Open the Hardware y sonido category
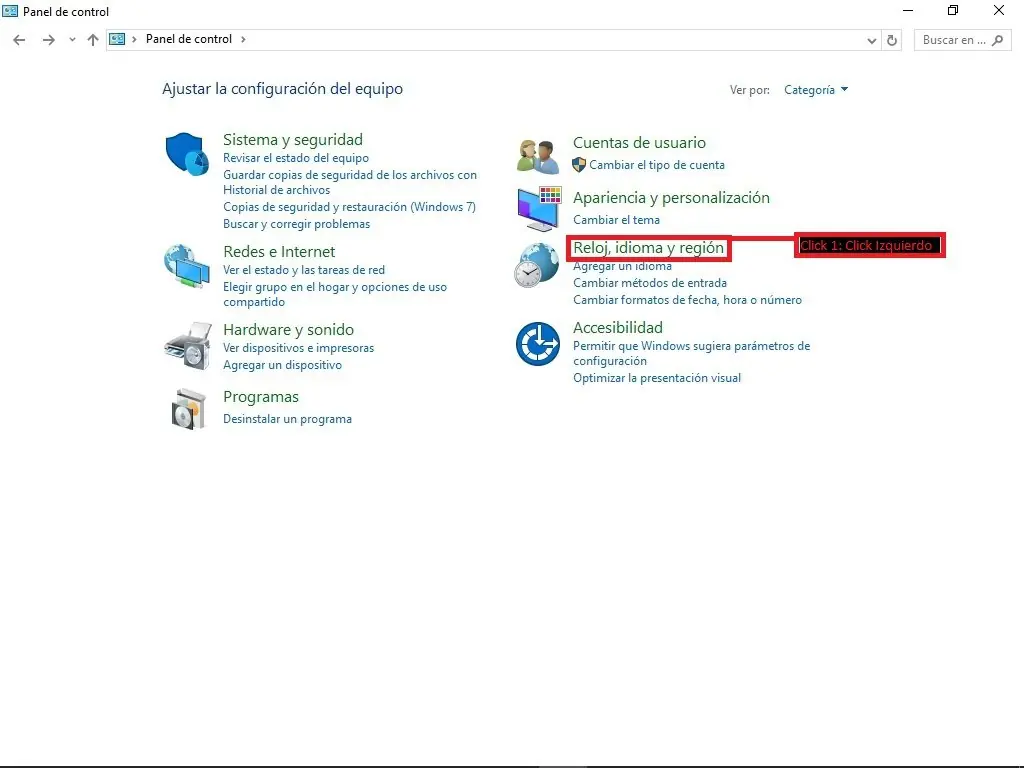Screen dimensions: 1024x768 [288, 330]
